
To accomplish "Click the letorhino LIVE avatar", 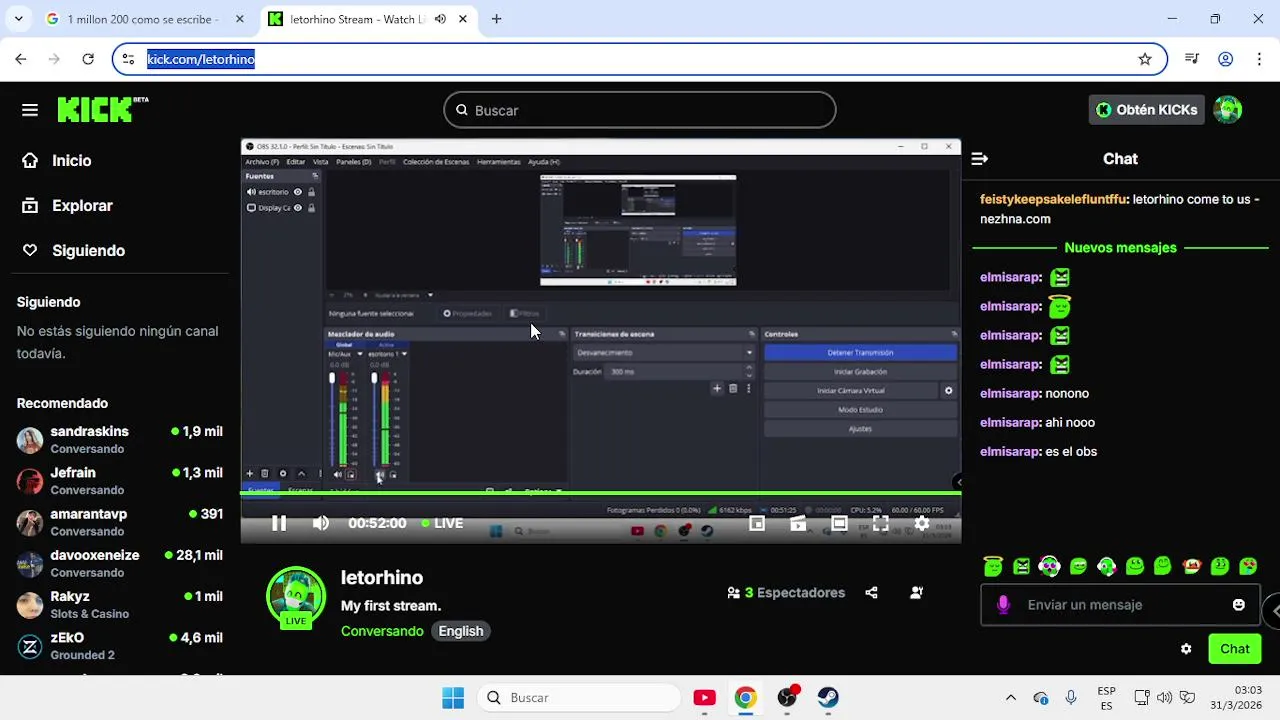I will coord(296,597).
